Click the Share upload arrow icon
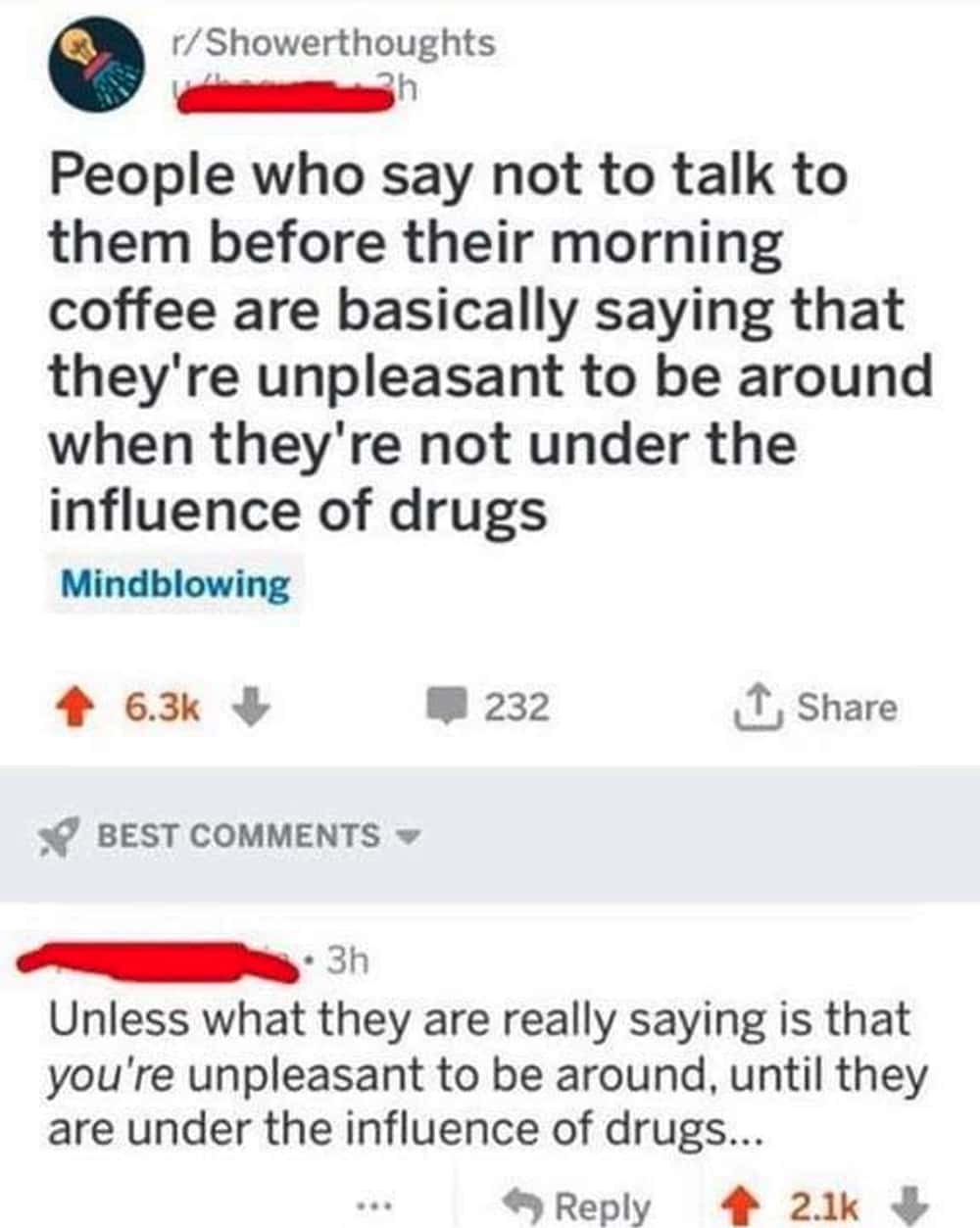The width and height of the screenshot is (980, 1228). 757,708
